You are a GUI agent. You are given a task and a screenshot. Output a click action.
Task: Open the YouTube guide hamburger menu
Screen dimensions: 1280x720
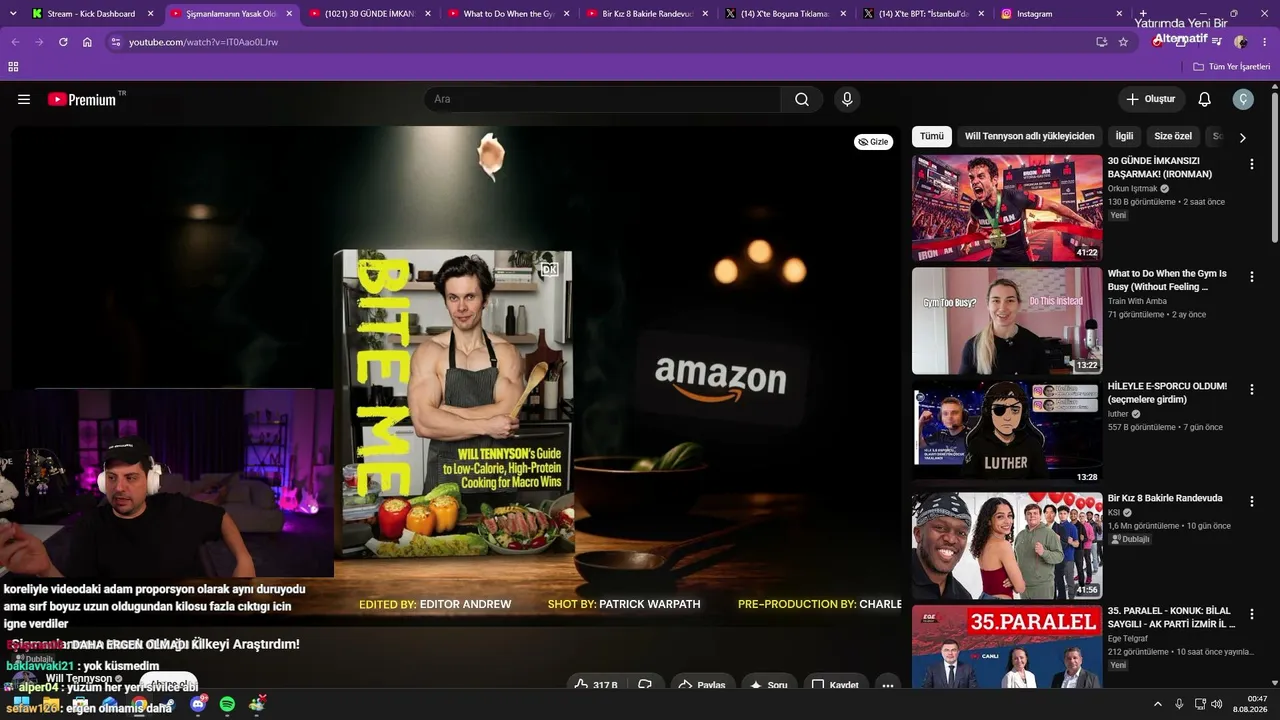24,99
